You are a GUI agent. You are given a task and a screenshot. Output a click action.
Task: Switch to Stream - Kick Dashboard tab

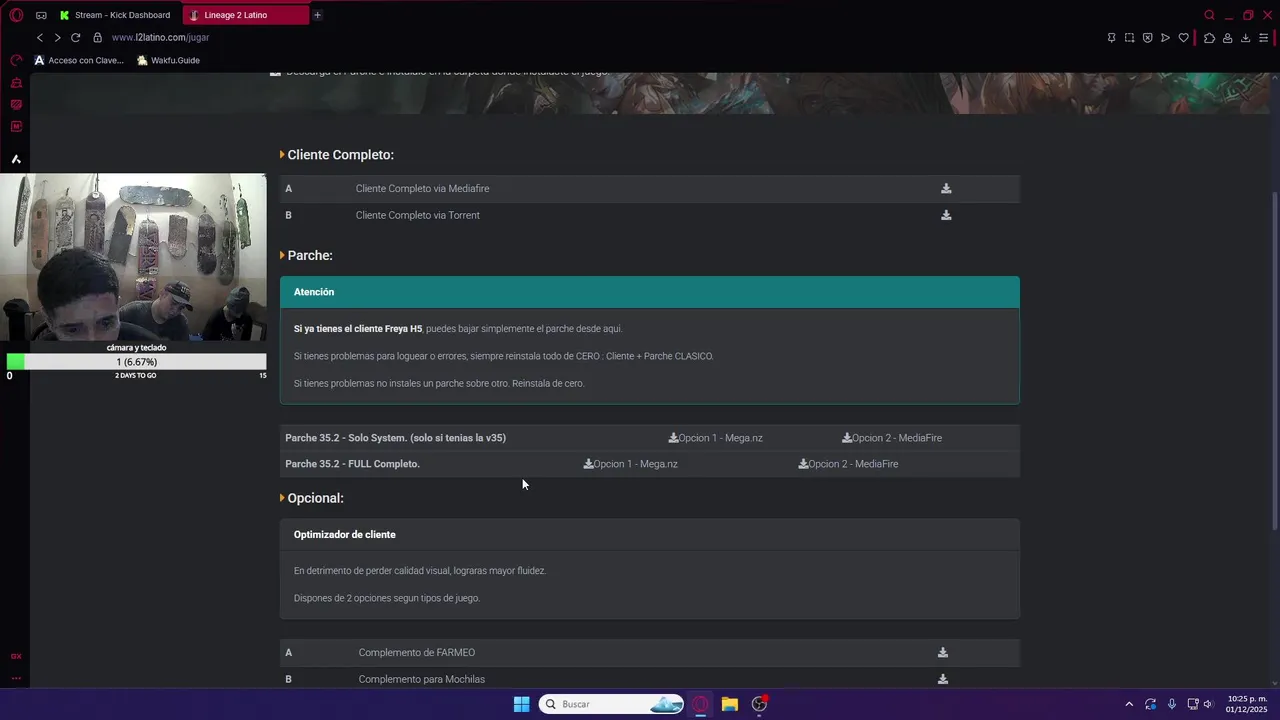click(115, 15)
